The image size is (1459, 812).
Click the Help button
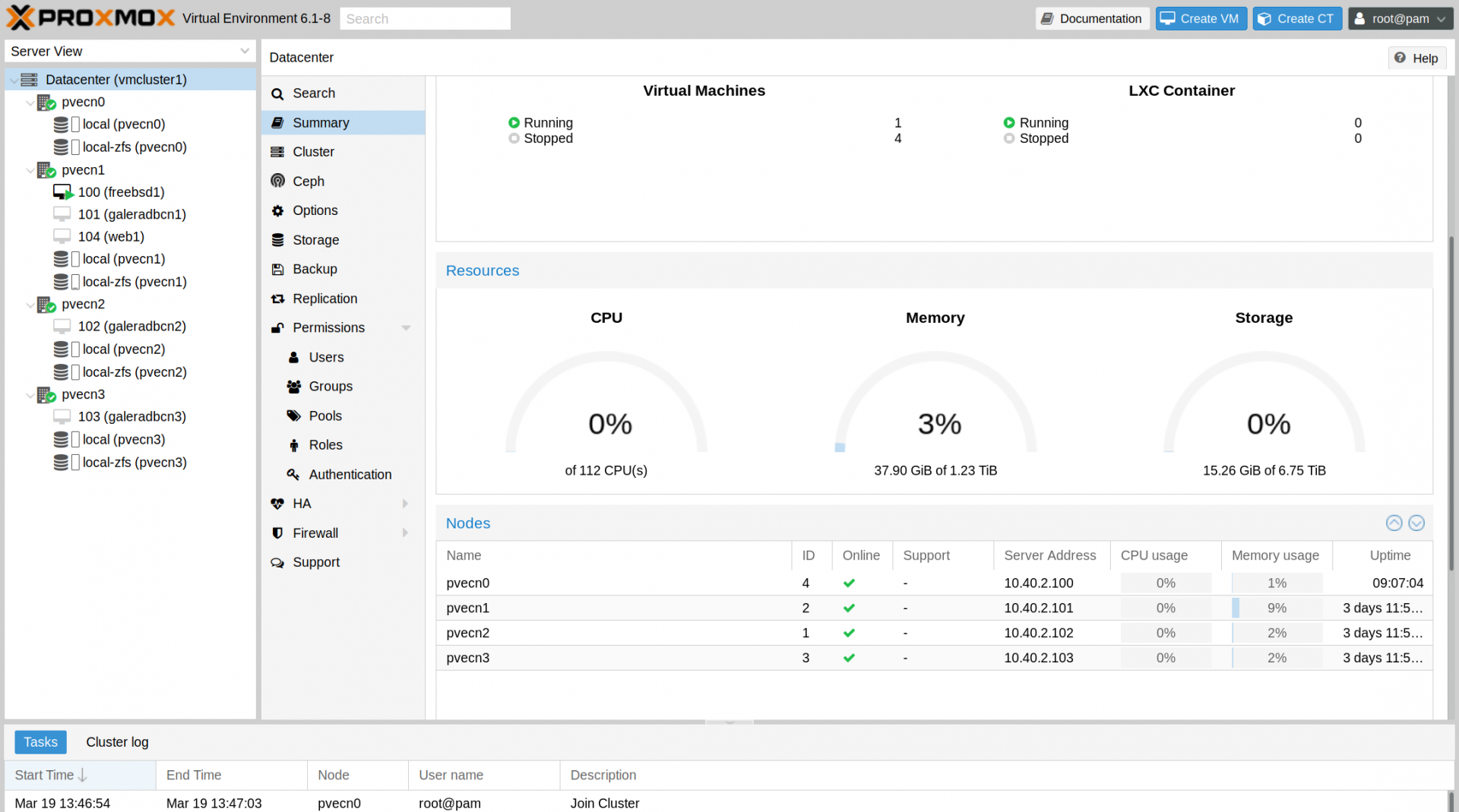tap(1416, 58)
